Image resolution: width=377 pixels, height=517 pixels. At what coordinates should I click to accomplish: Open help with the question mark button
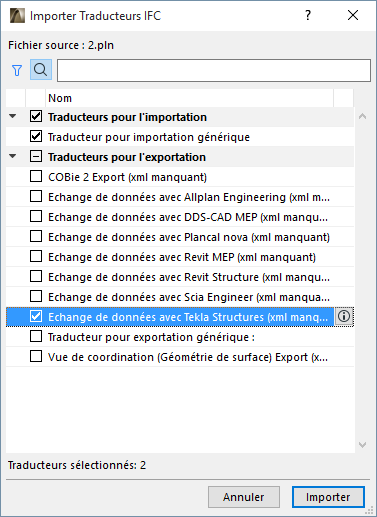(x=308, y=15)
